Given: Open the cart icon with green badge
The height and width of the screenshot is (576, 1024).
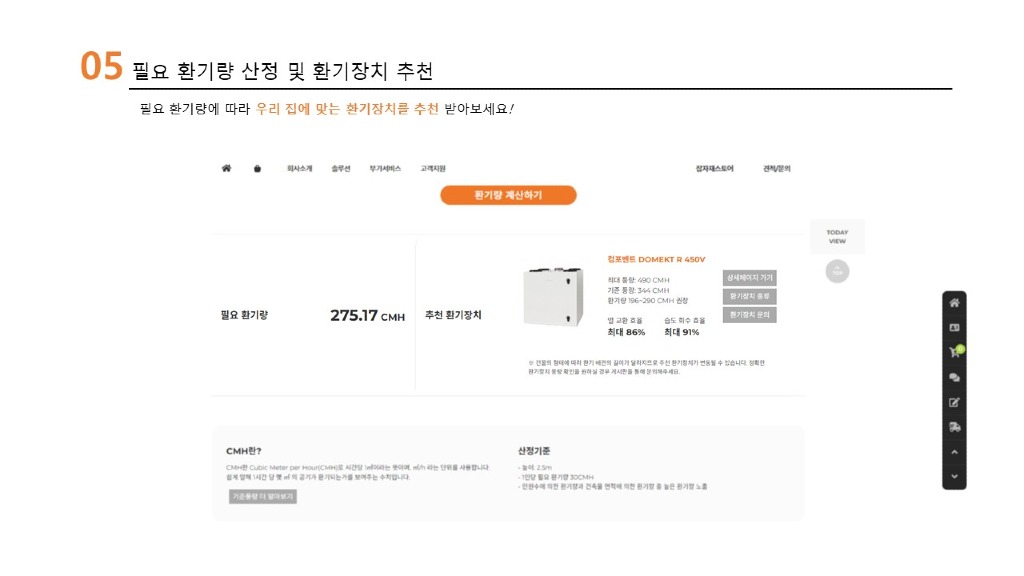Looking at the screenshot, I should click(x=955, y=352).
